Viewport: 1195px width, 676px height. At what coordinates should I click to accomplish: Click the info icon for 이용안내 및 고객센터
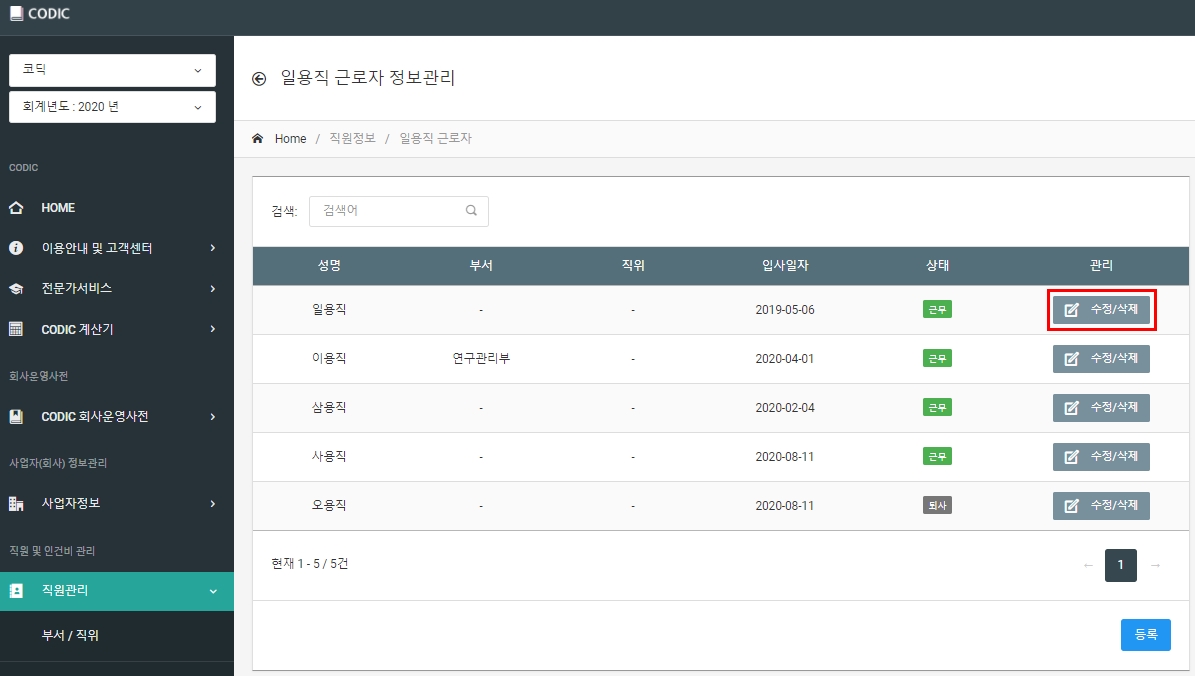coord(16,248)
